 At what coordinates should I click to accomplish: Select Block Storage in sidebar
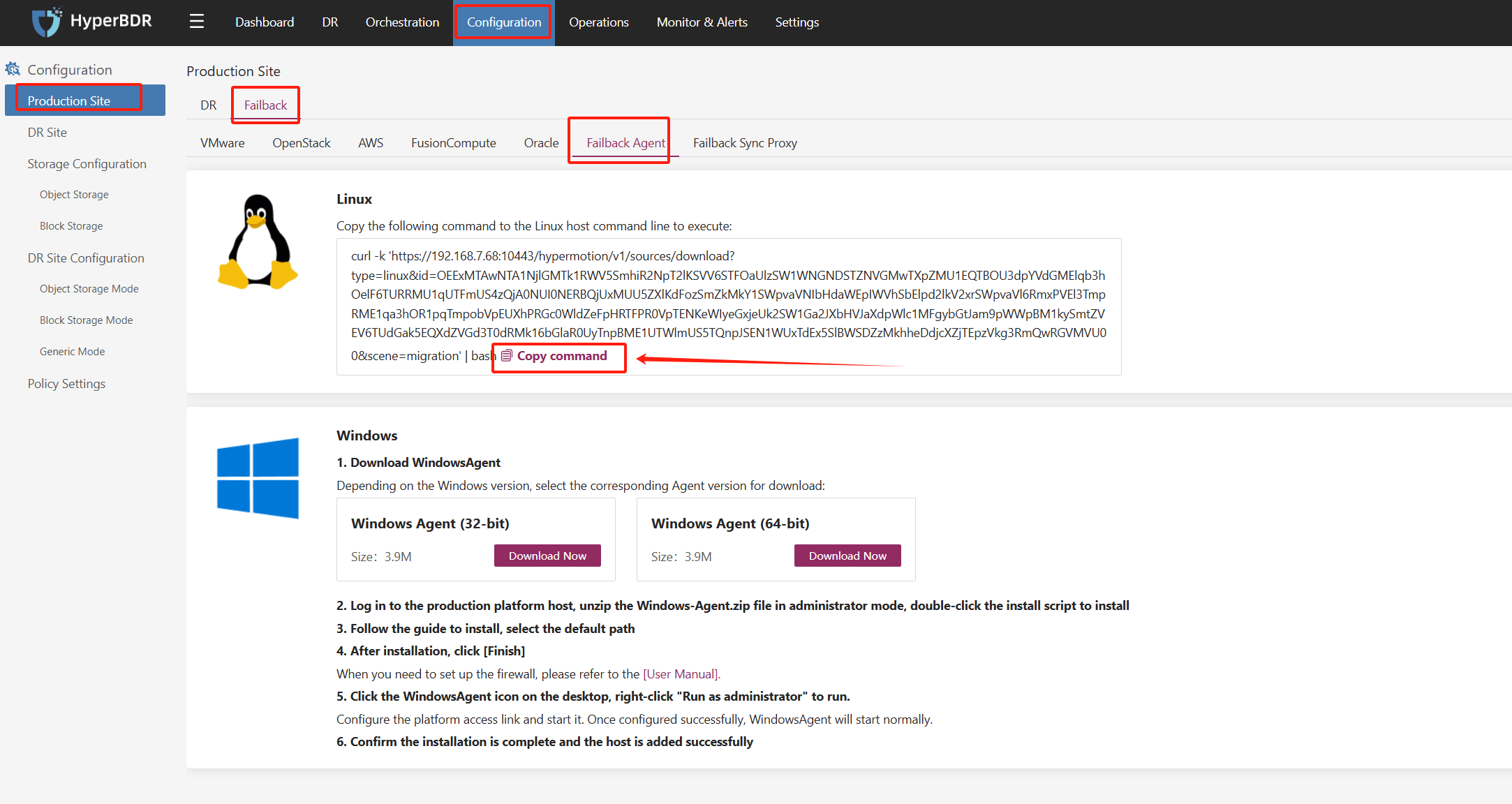coord(71,226)
